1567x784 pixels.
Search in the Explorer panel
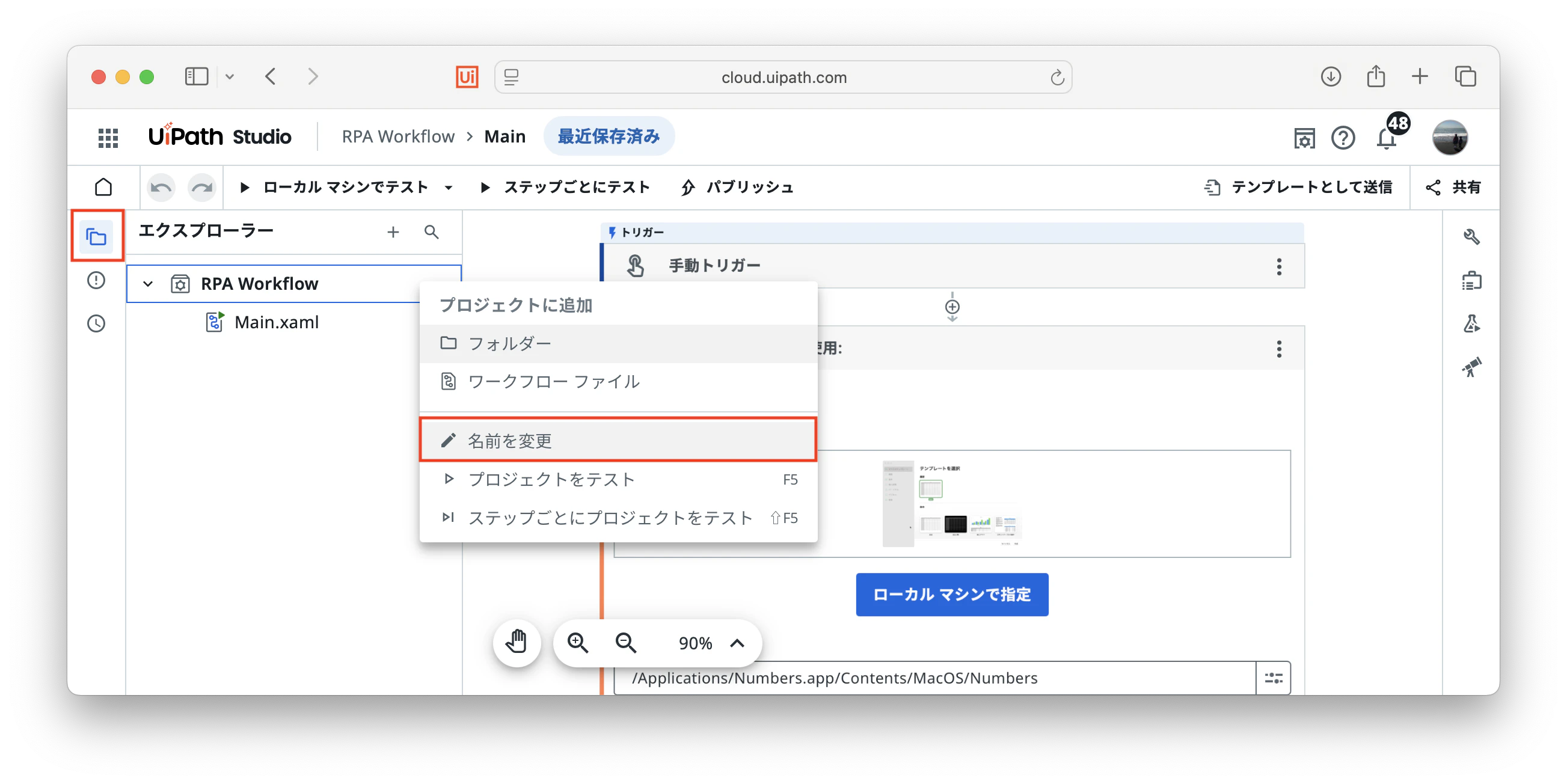pyautogui.click(x=431, y=231)
